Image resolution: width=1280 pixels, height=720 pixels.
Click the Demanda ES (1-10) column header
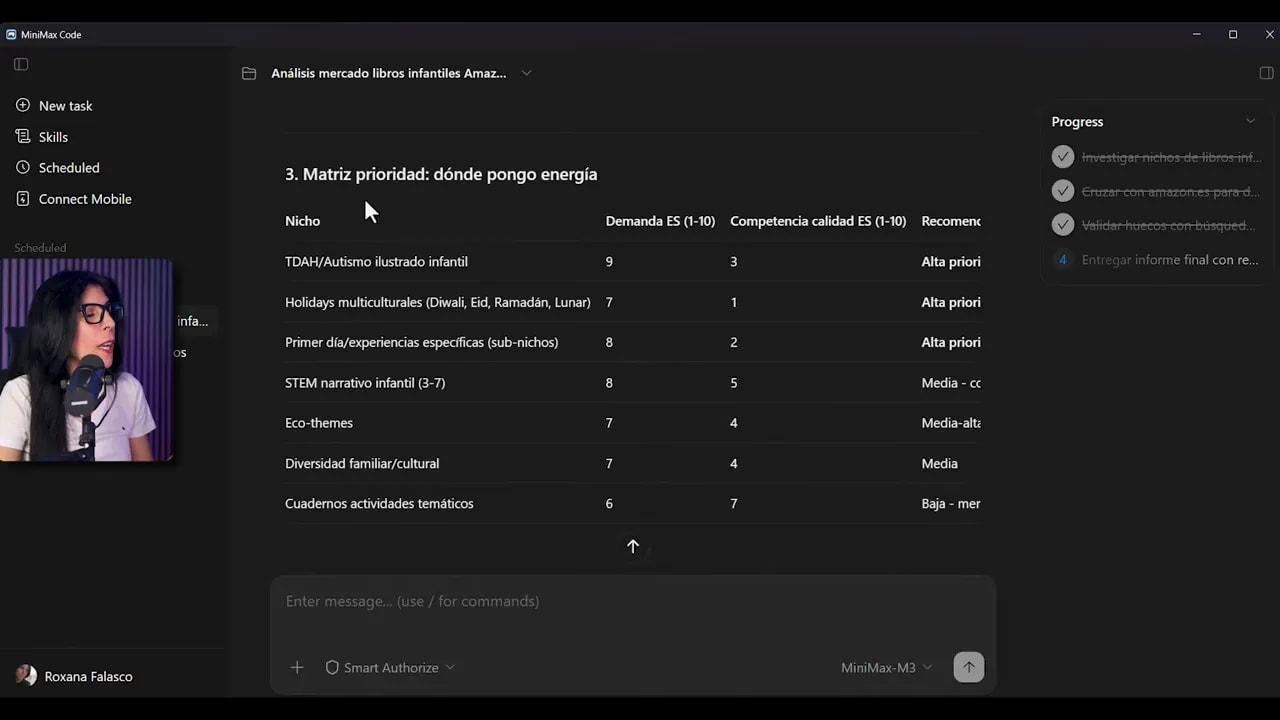660,221
